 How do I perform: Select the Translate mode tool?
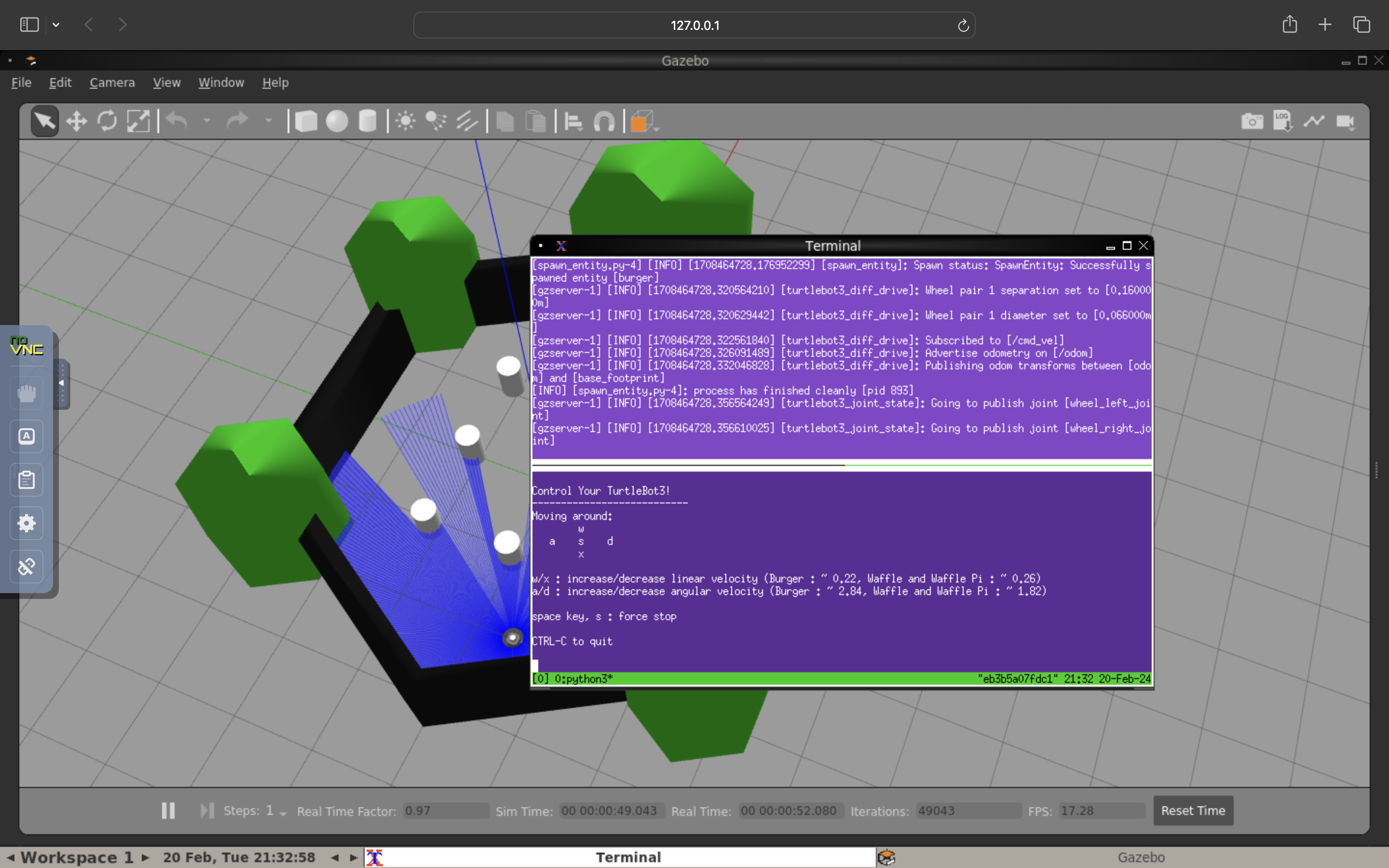coord(76,121)
